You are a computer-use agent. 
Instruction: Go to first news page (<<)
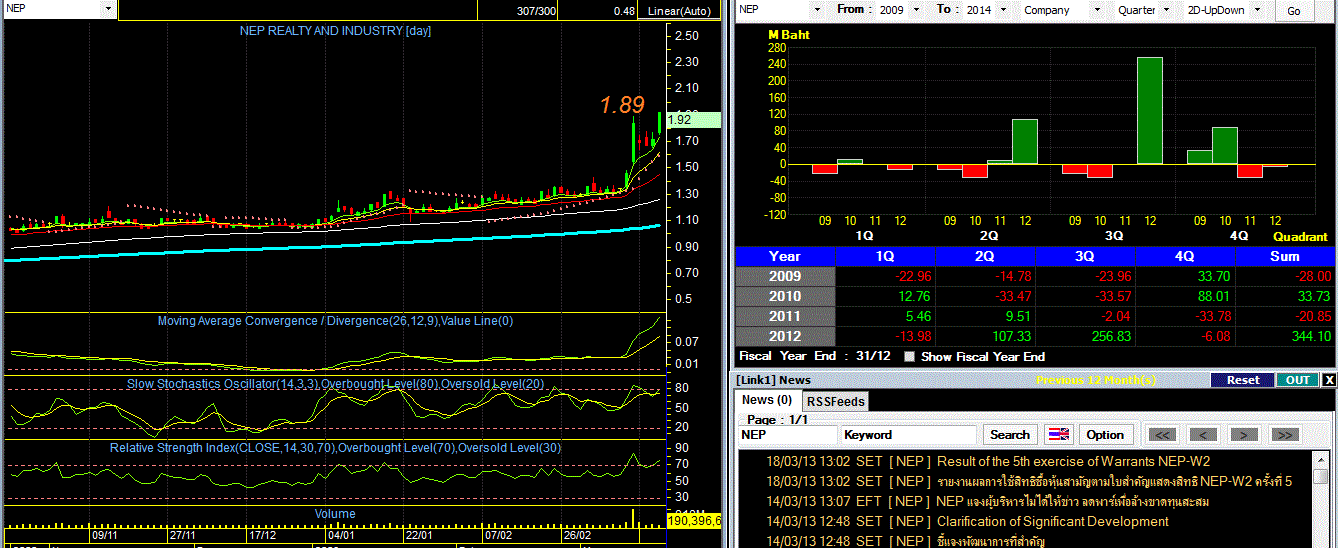coord(1162,434)
